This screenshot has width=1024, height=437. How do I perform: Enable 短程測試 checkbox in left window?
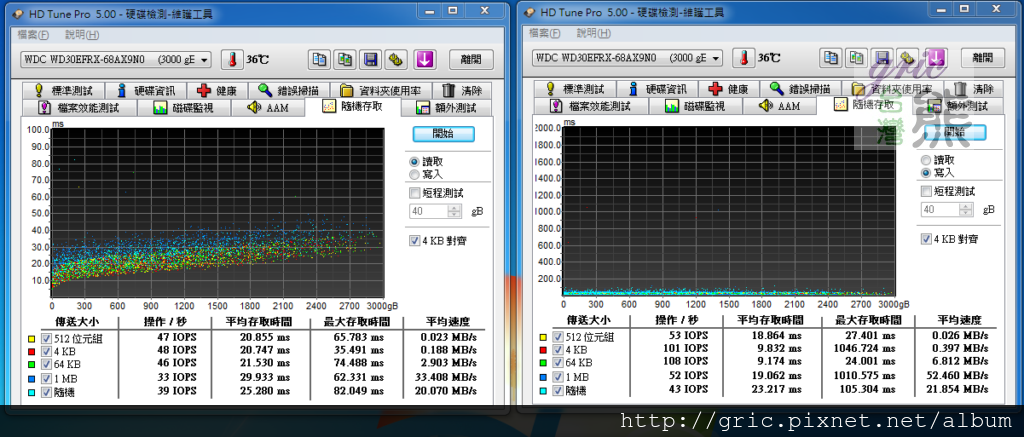pyautogui.click(x=414, y=193)
